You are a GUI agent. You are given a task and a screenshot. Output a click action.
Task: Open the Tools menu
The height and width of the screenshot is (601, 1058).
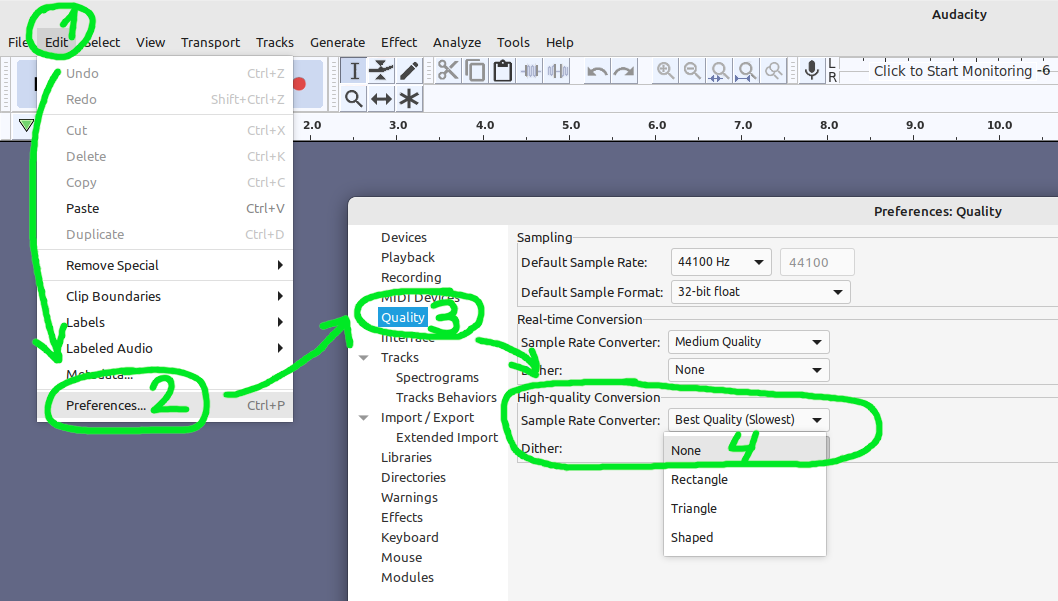513,42
